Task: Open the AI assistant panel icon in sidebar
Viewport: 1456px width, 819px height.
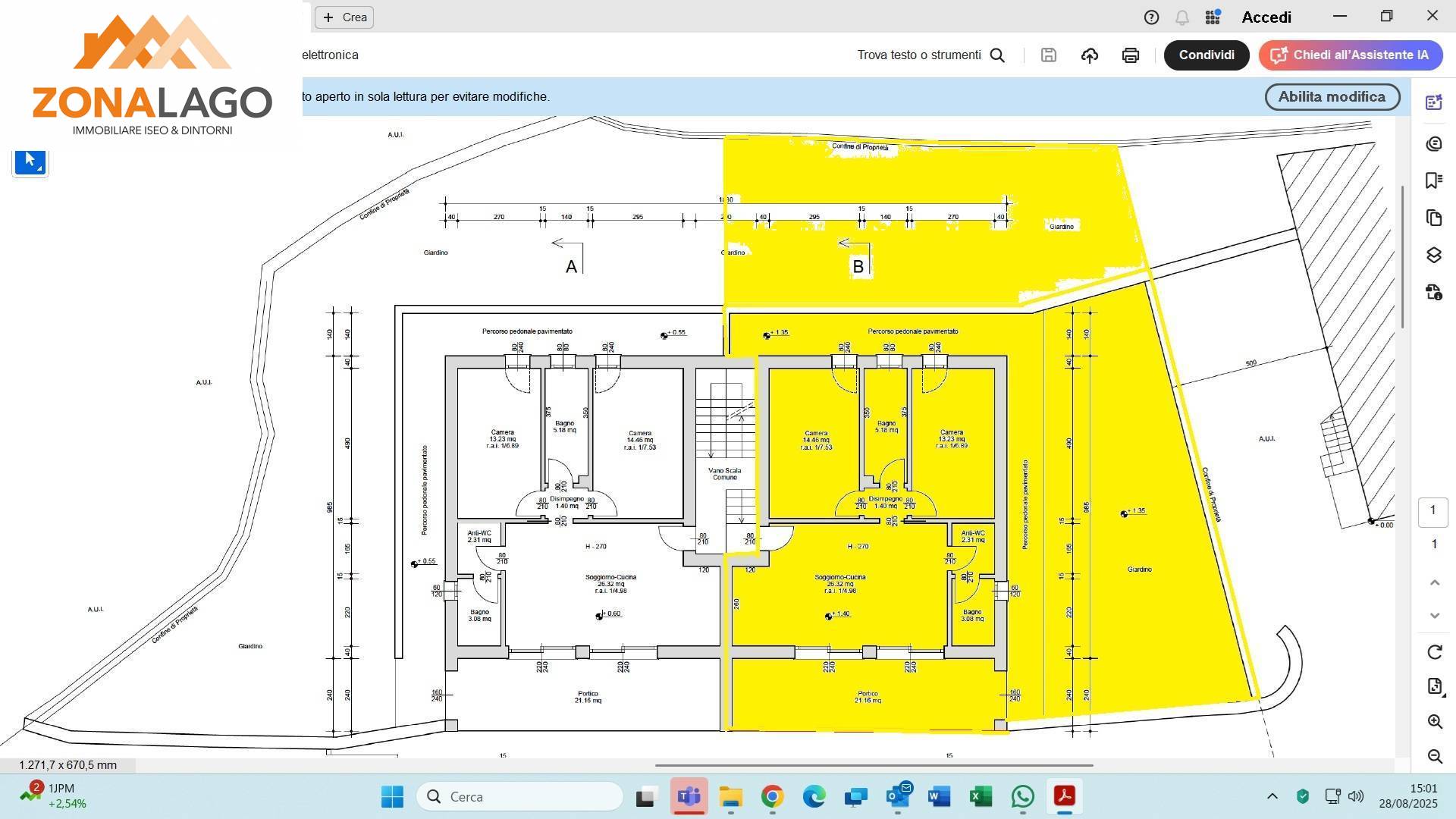Action: (1433, 102)
